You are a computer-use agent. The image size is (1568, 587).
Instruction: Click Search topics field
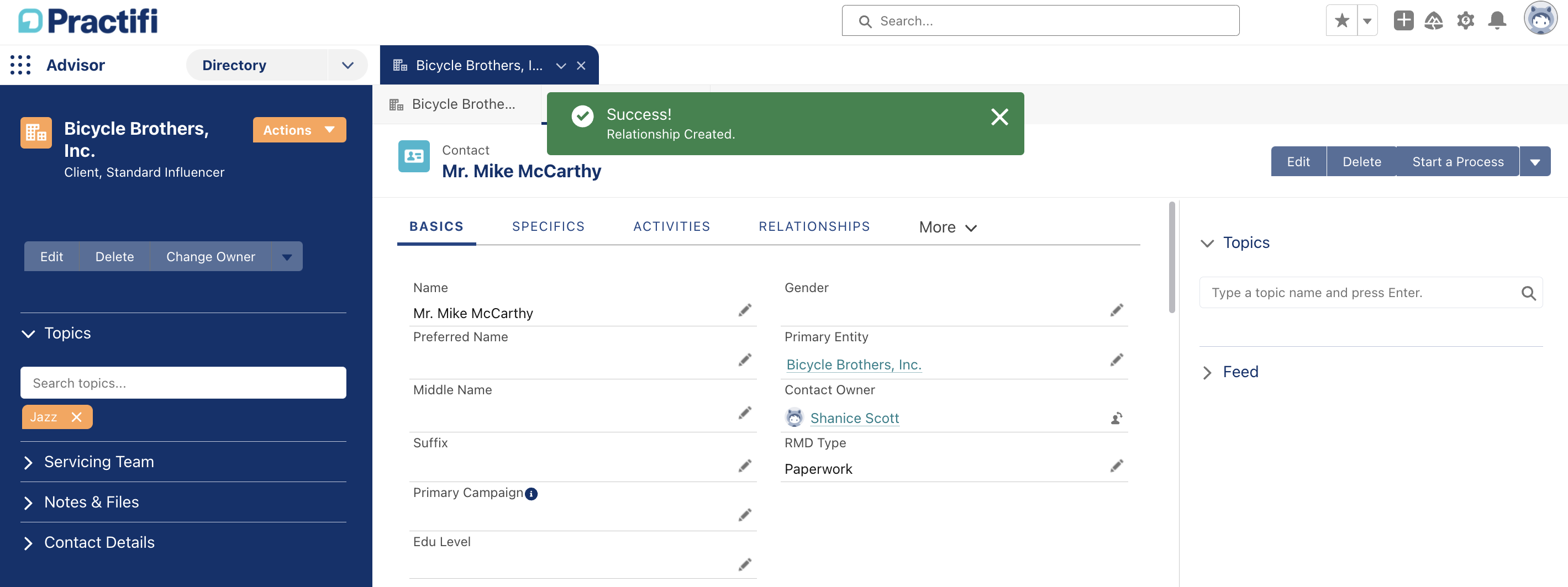(x=183, y=383)
